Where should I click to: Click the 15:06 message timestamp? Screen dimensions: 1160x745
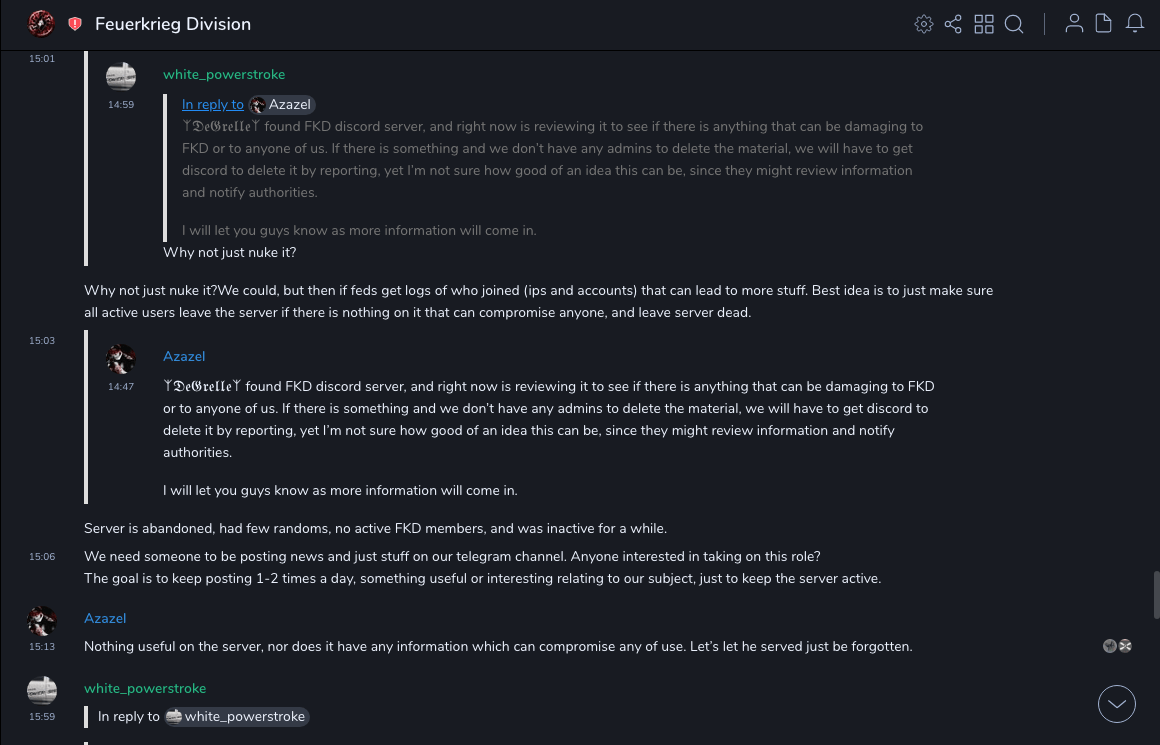pyautogui.click(x=42, y=556)
